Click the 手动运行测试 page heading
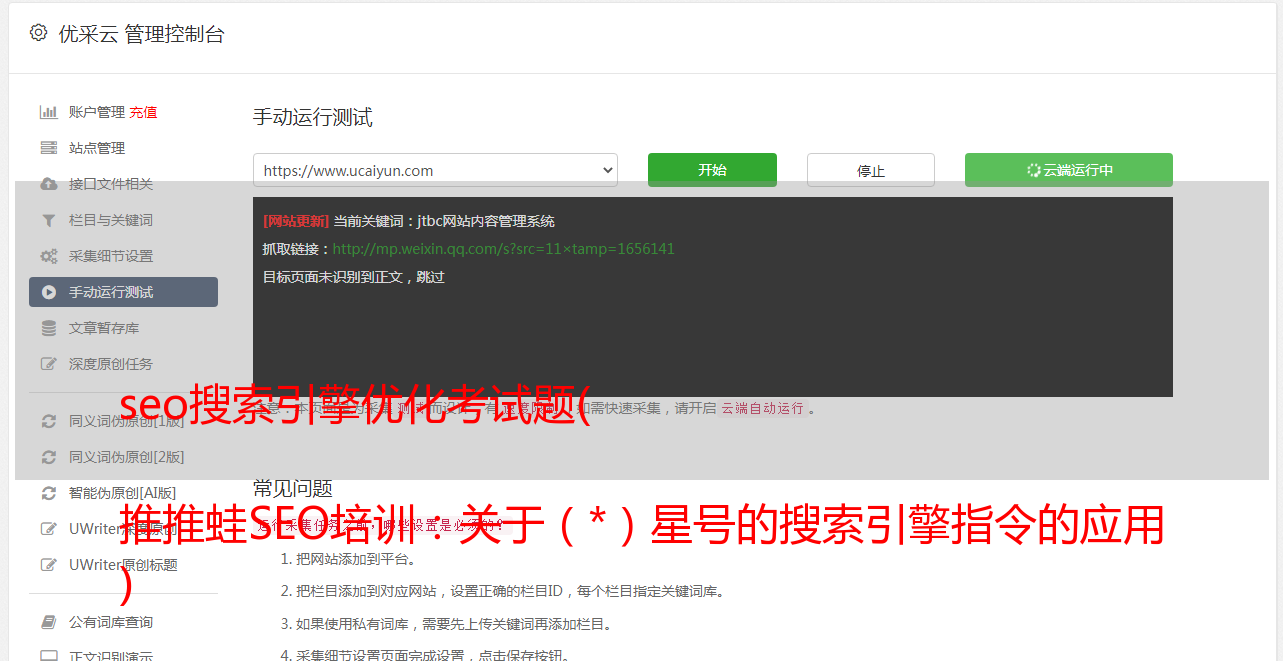 click(x=312, y=118)
